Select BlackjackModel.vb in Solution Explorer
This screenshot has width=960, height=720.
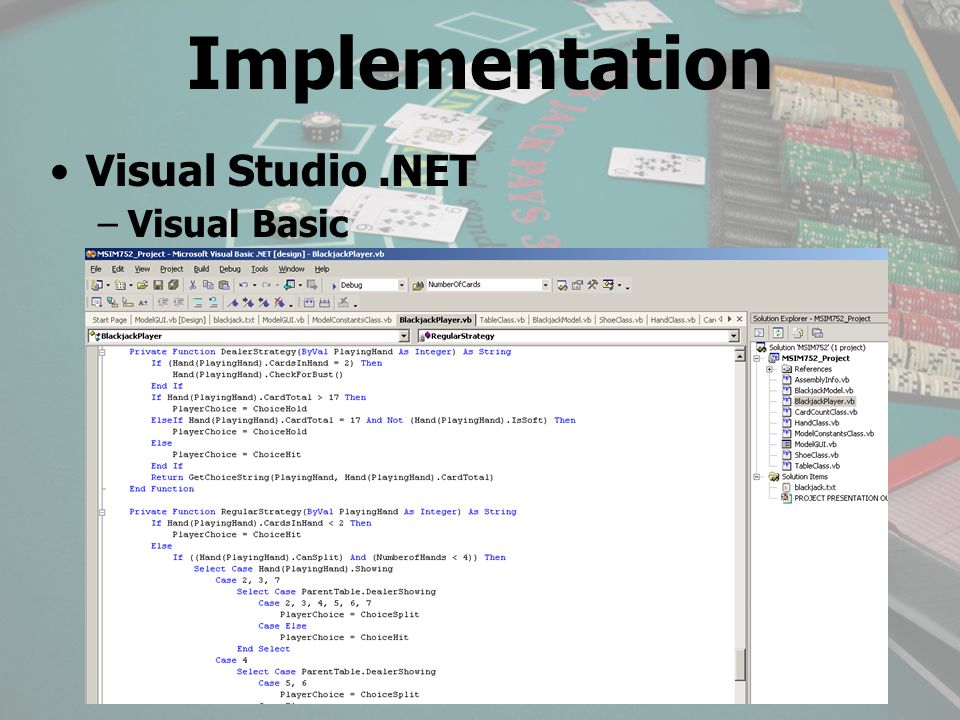[823, 391]
